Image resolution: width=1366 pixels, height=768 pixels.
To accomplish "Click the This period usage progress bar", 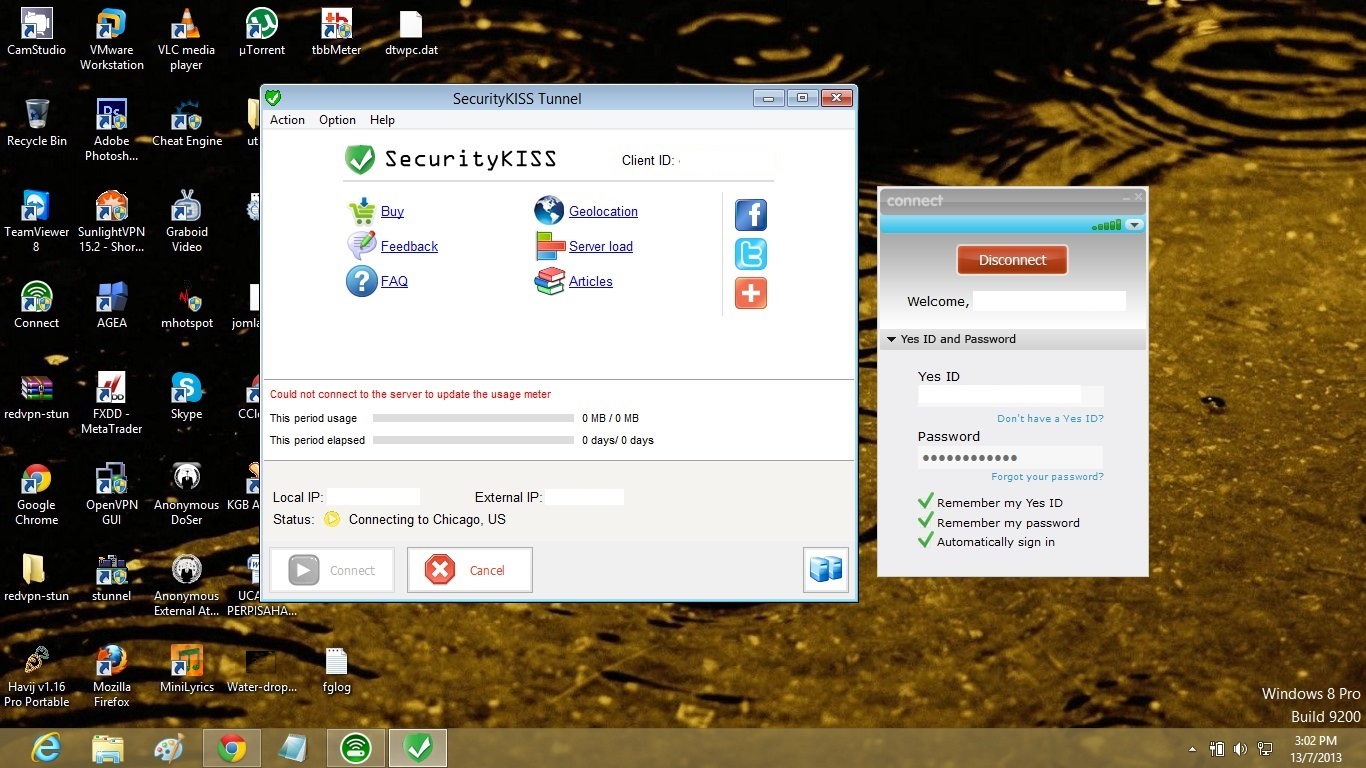I will click(473, 418).
